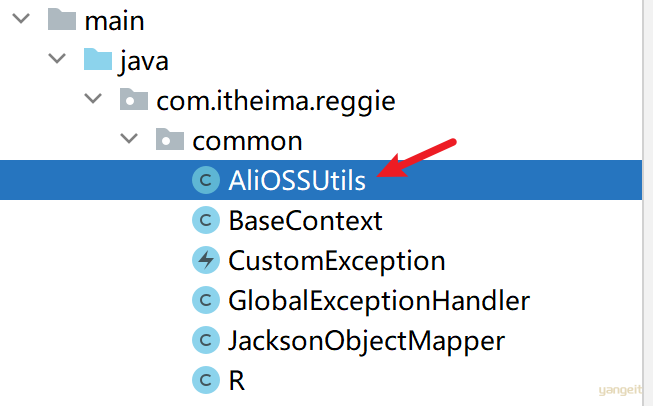The image size is (653, 406).
Task: Click the CustomException lightning bolt icon
Action: (x=206, y=260)
